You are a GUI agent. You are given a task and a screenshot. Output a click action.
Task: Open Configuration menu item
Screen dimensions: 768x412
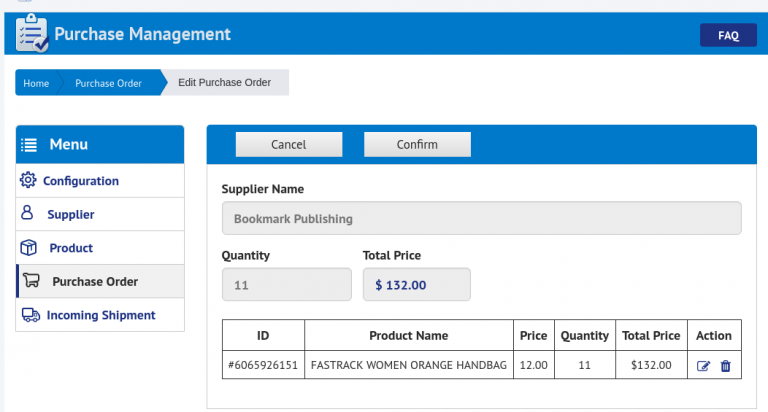[x=100, y=181]
